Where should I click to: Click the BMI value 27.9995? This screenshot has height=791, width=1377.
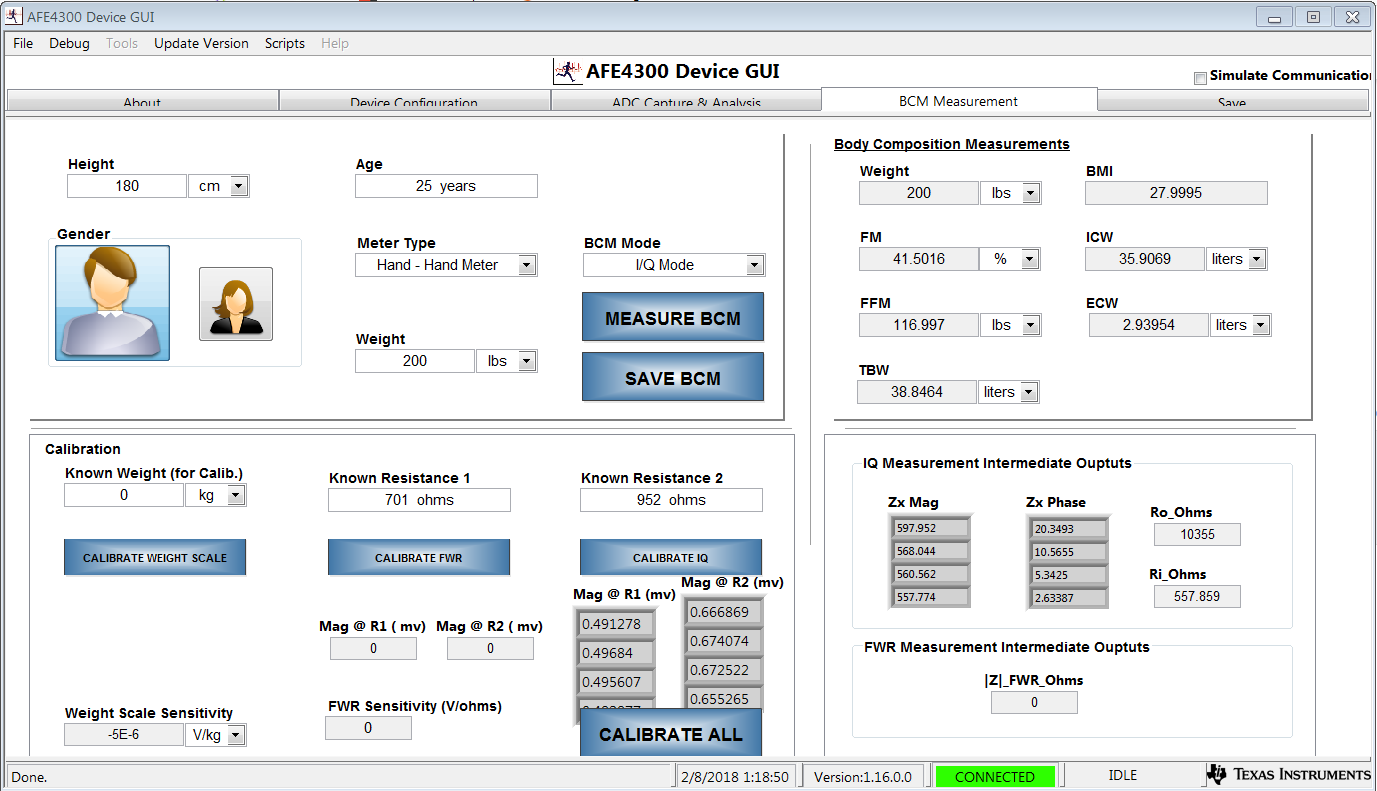tap(1176, 193)
